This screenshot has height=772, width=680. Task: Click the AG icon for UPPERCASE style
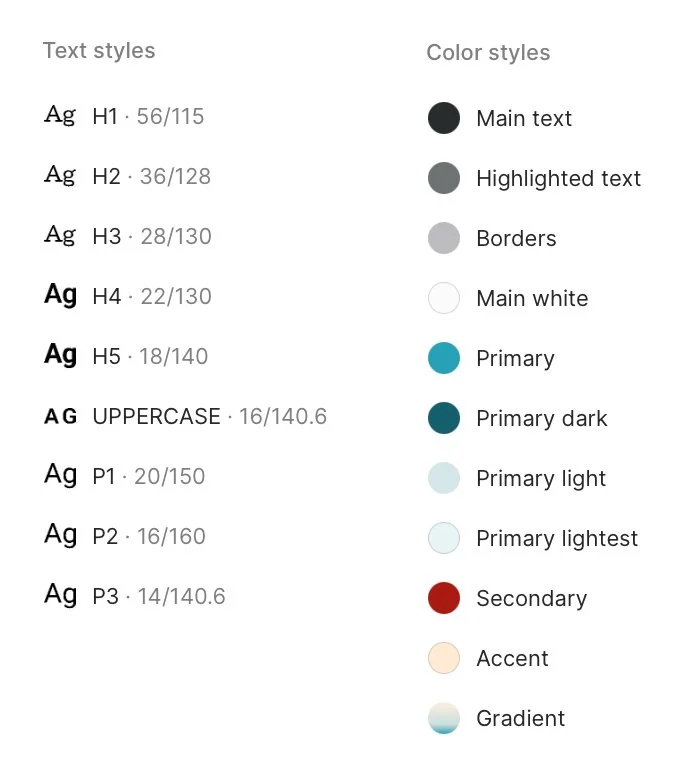click(x=61, y=417)
